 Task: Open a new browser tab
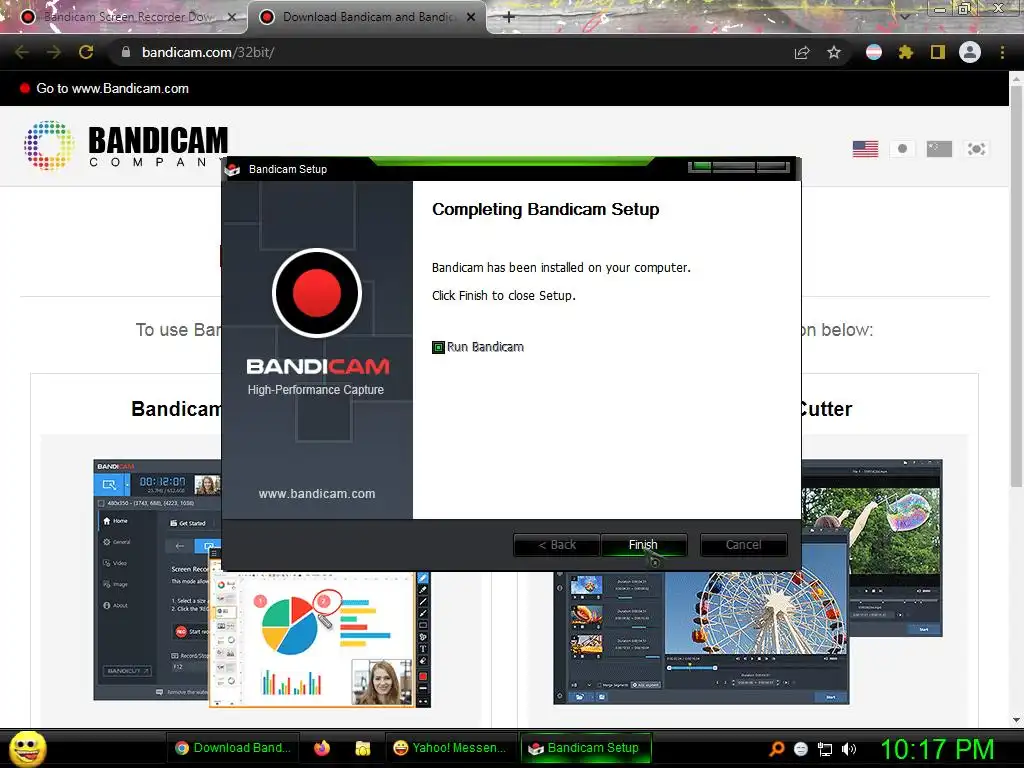(509, 18)
